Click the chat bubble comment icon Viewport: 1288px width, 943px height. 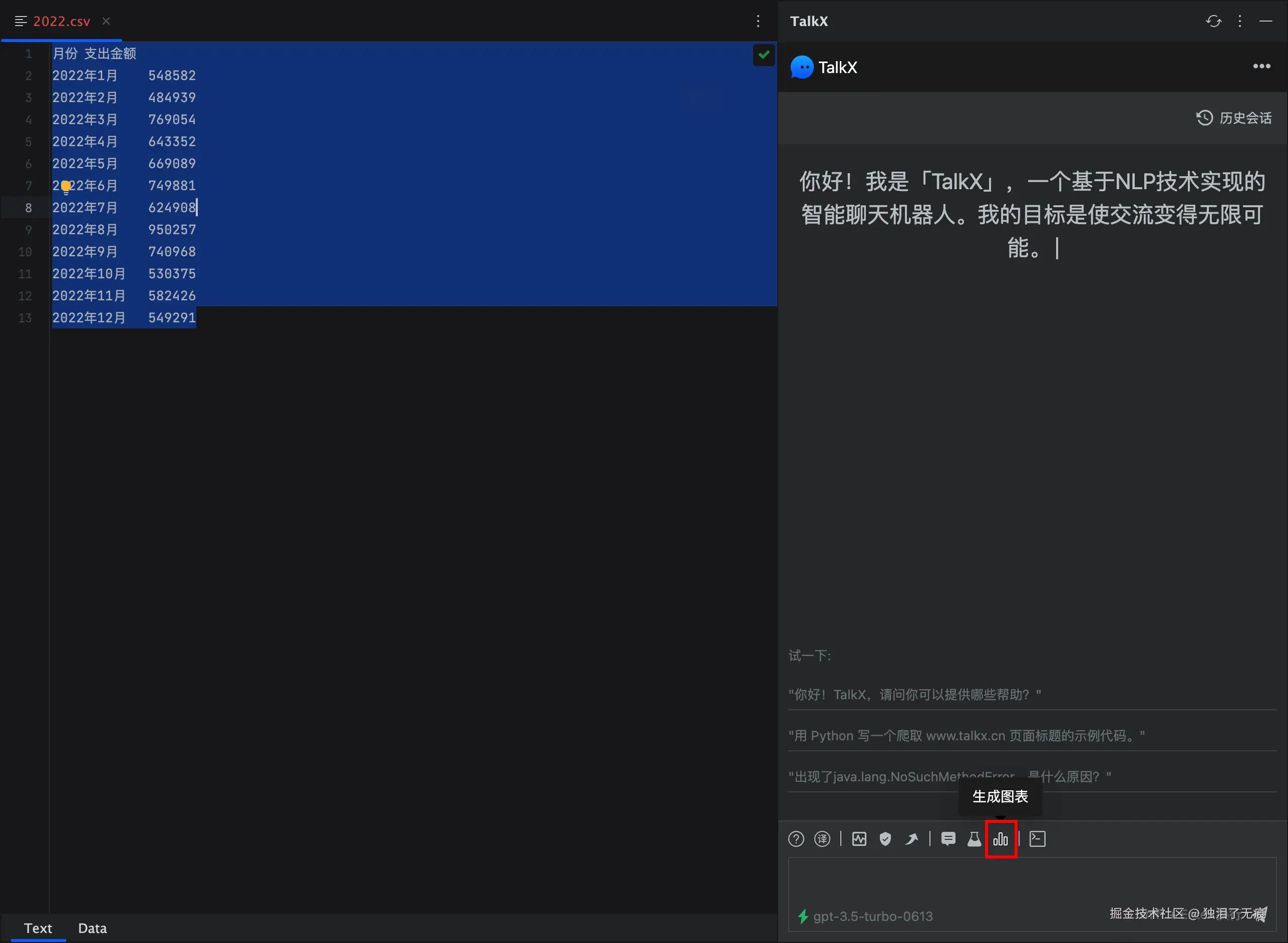[x=948, y=838]
